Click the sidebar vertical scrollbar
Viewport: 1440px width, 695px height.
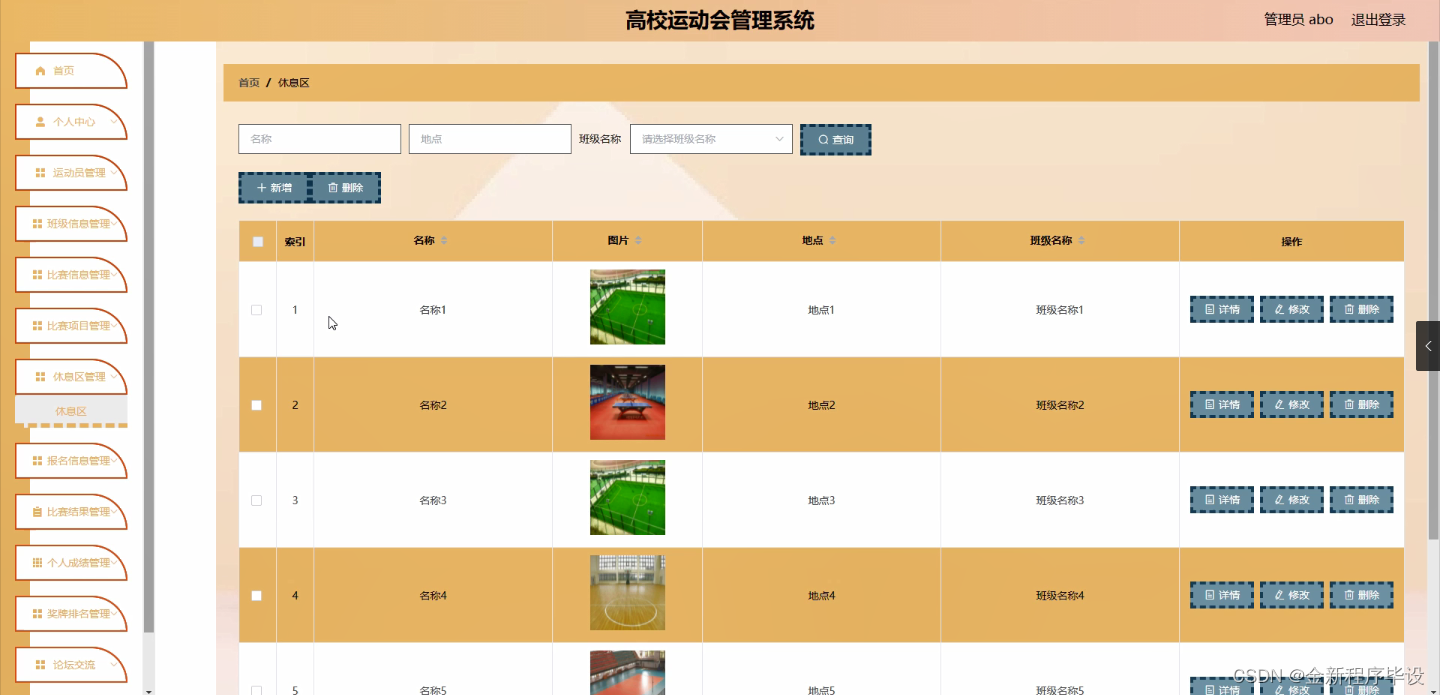click(149, 337)
